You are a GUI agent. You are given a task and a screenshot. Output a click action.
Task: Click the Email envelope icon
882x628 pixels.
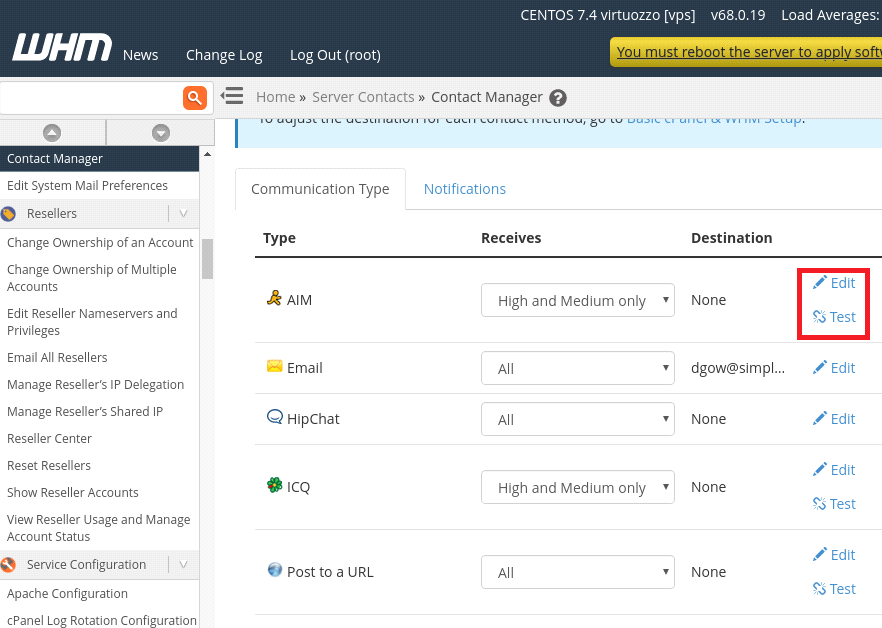pos(274,366)
